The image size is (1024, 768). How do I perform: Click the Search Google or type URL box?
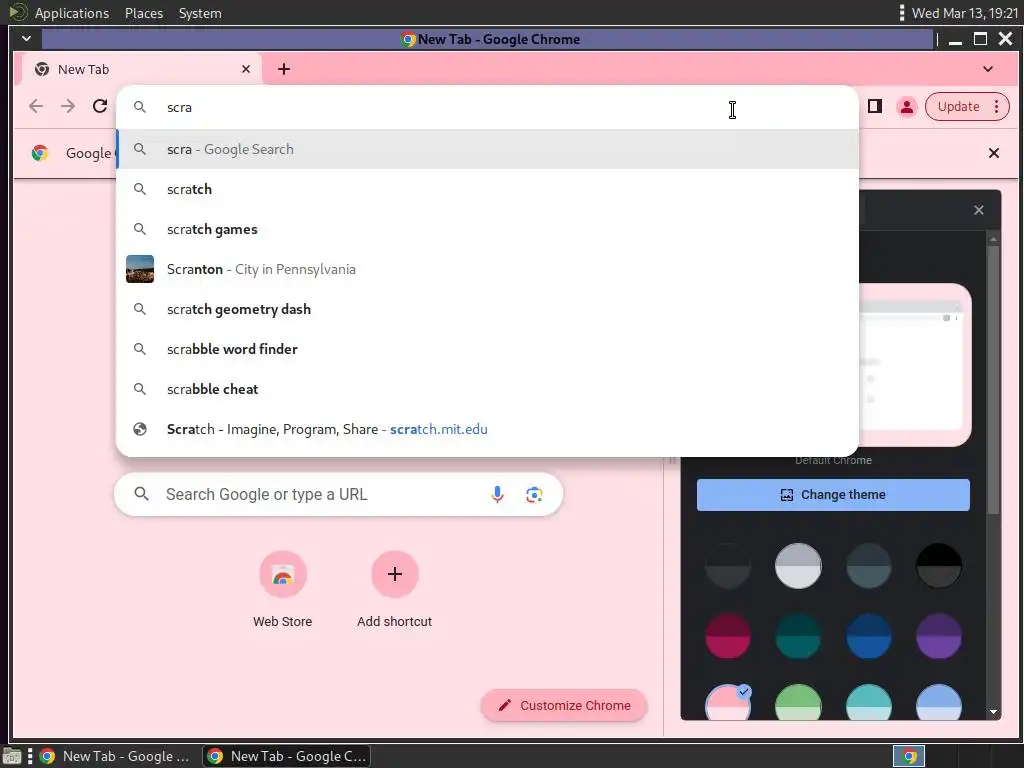click(338, 494)
